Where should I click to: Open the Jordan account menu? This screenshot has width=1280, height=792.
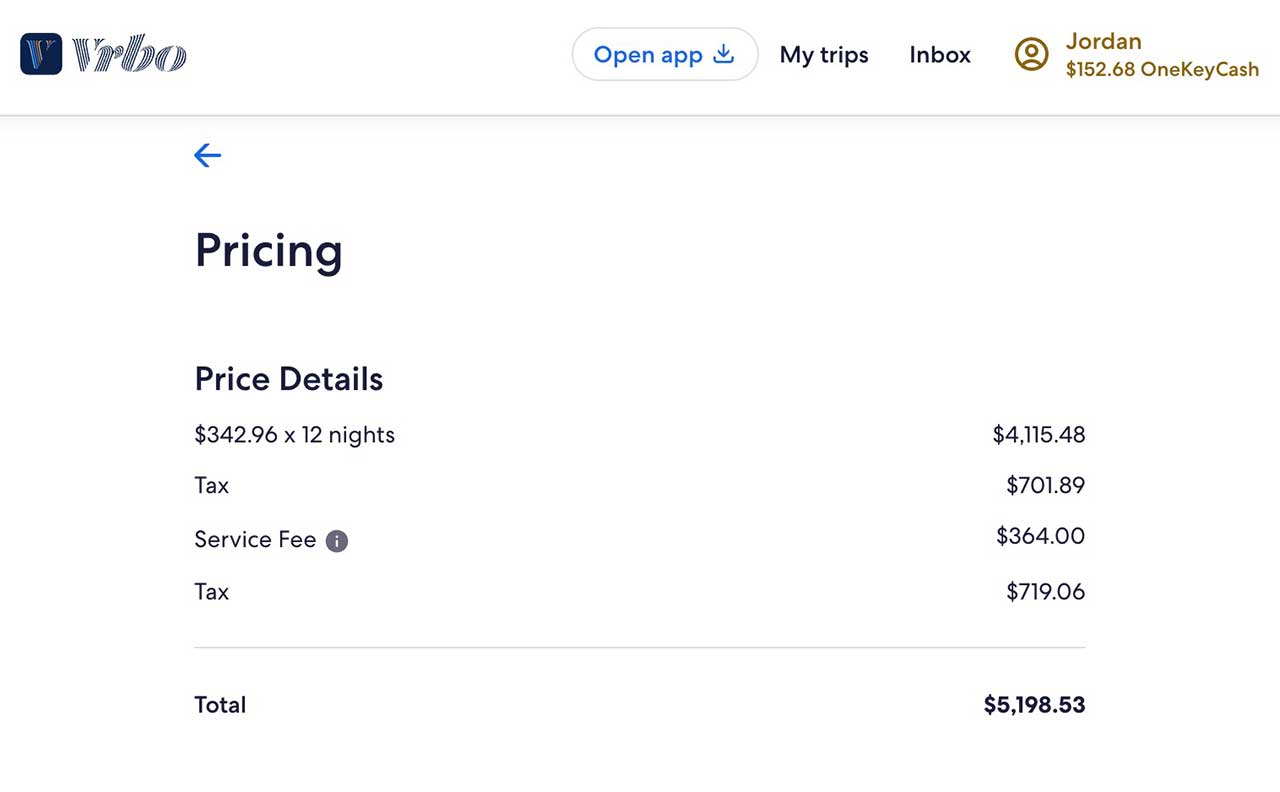click(x=1103, y=41)
